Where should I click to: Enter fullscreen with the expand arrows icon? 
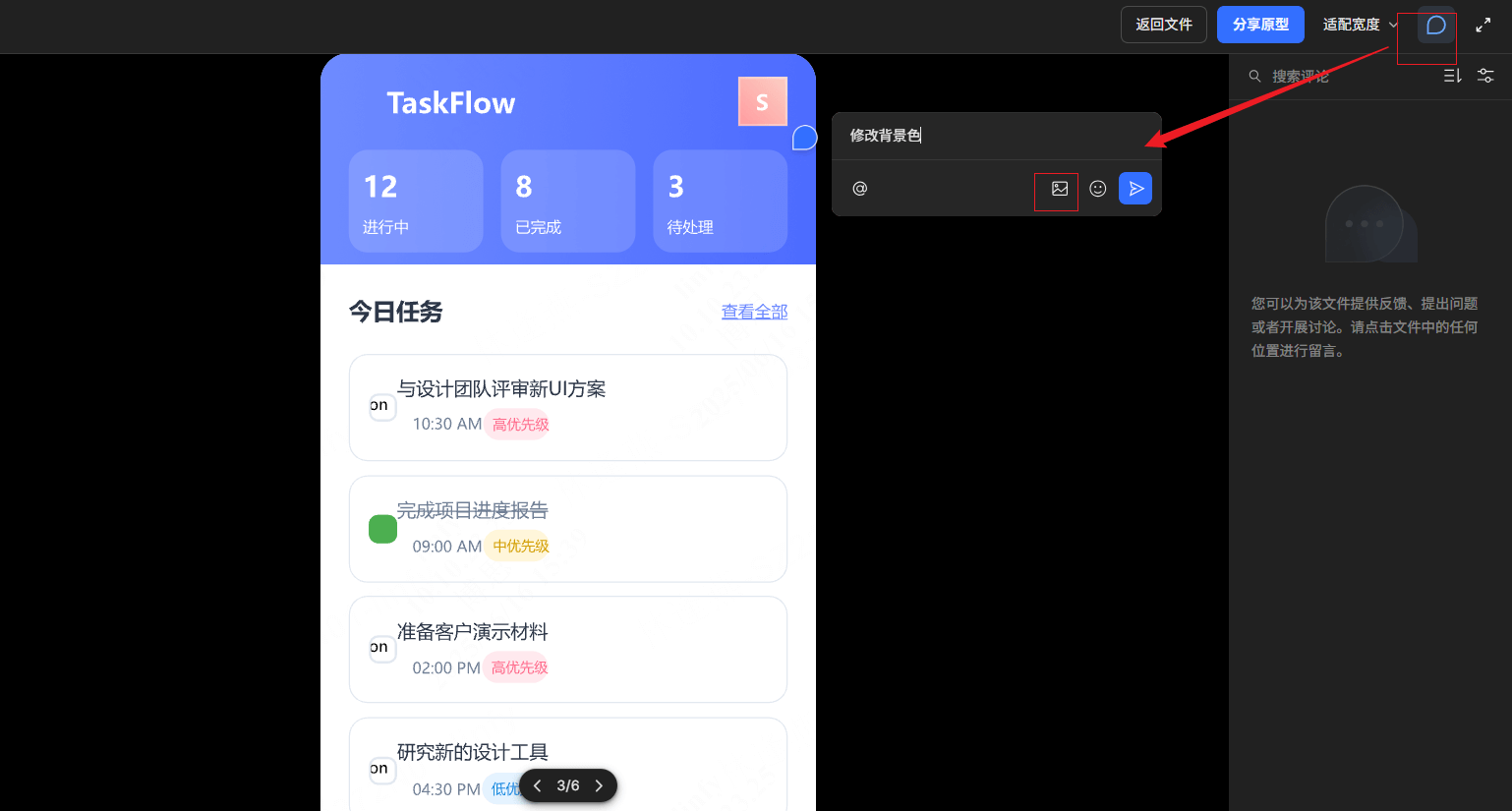[1483, 26]
